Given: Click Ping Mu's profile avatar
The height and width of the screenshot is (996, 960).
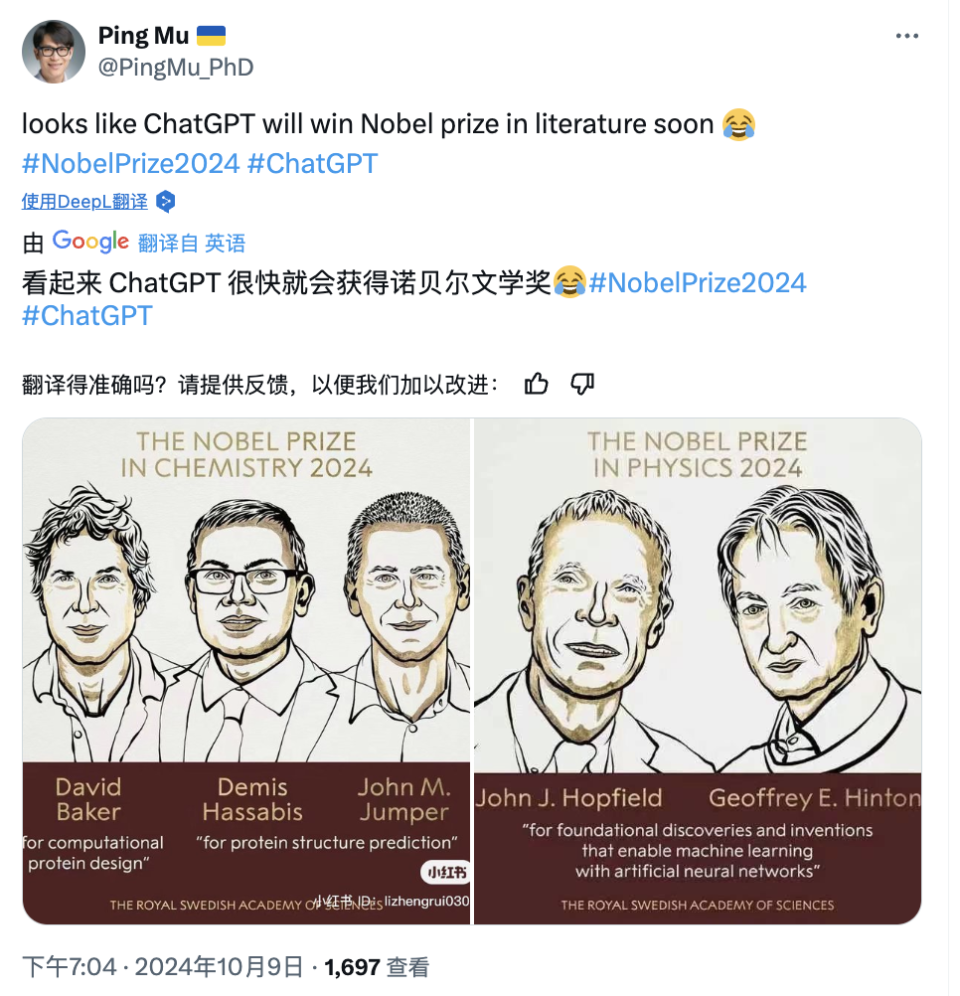Looking at the screenshot, I should tap(53, 51).
